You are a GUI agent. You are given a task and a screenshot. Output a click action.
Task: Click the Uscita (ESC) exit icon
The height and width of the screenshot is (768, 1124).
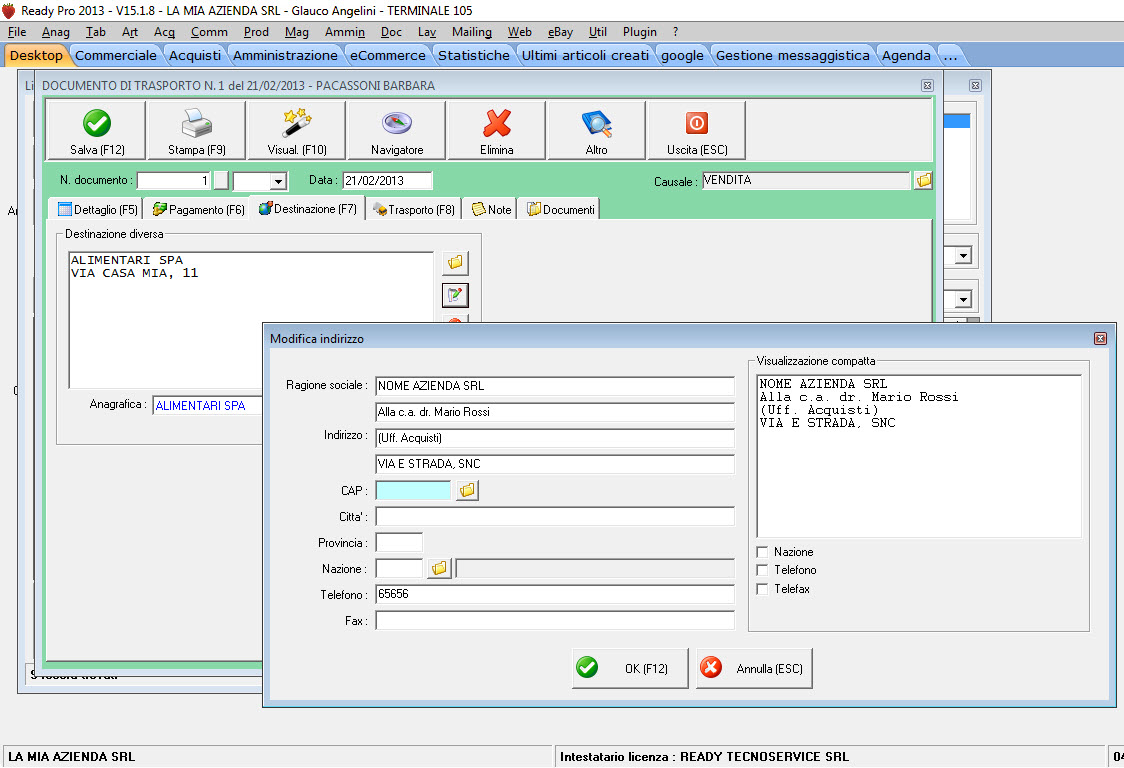coord(696,123)
